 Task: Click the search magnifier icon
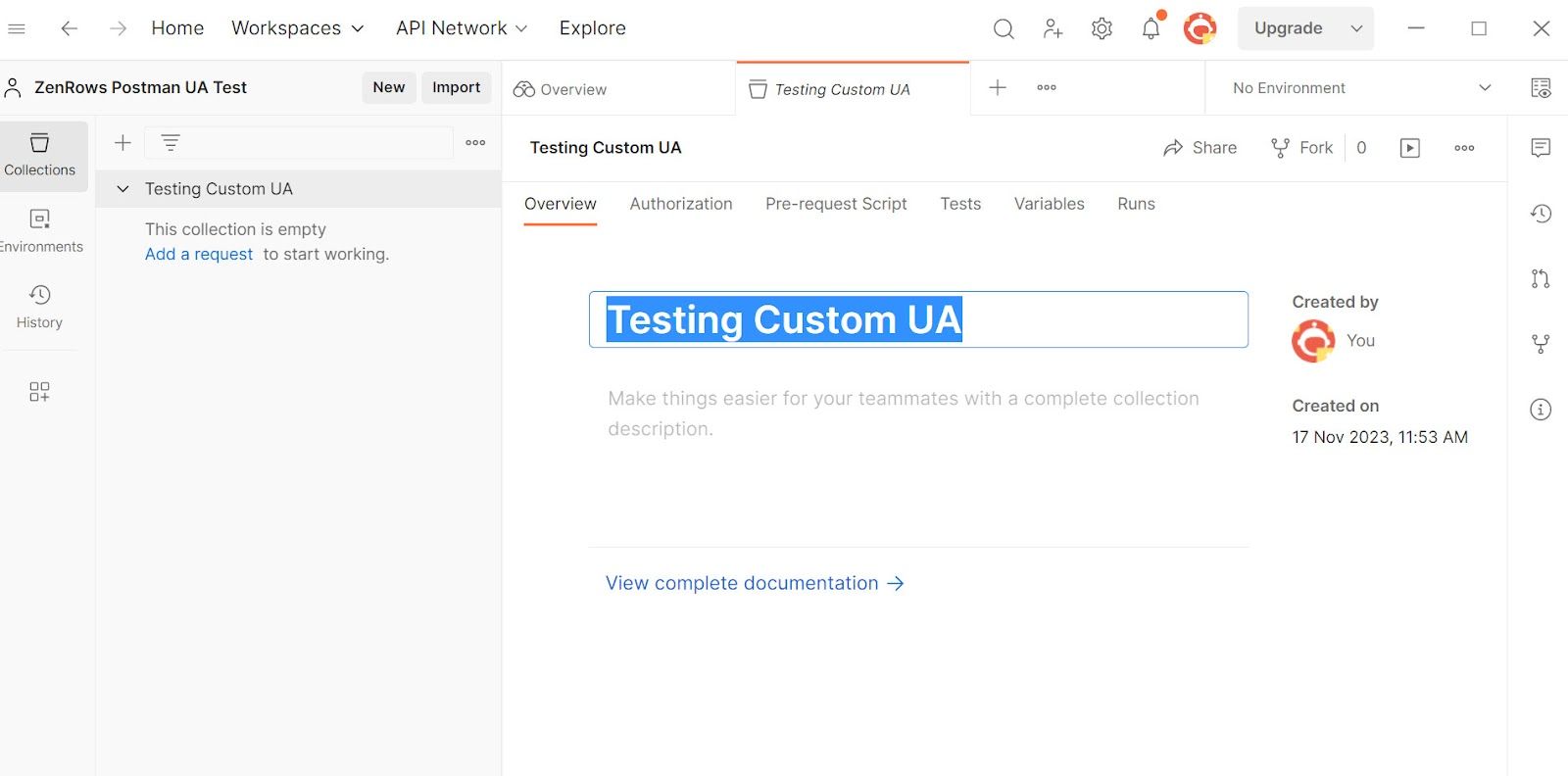click(x=1004, y=28)
